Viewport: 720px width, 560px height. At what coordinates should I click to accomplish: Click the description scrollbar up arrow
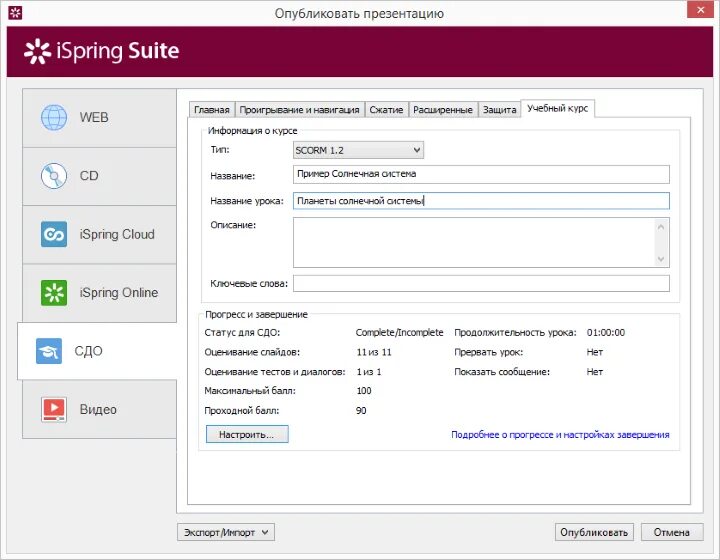pos(661,227)
